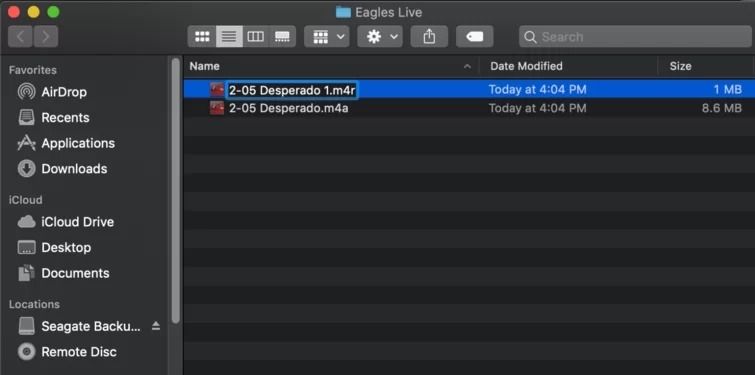The height and width of the screenshot is (375, 755).
Task: Toggle sort direction arrow in Name header
Action: coord(467,67)
